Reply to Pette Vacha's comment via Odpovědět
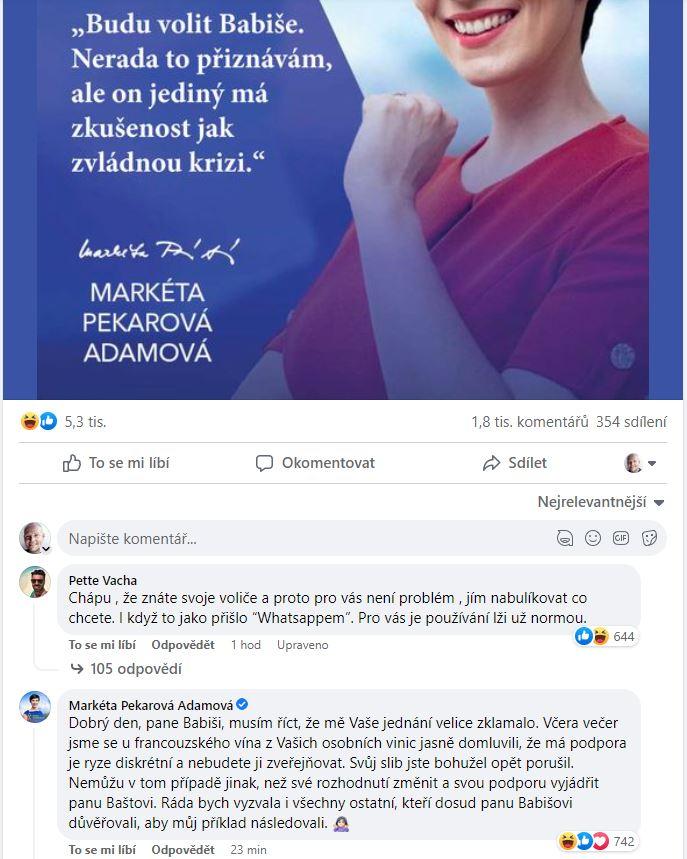Screen dimensions: 687x859 point(183,645)
